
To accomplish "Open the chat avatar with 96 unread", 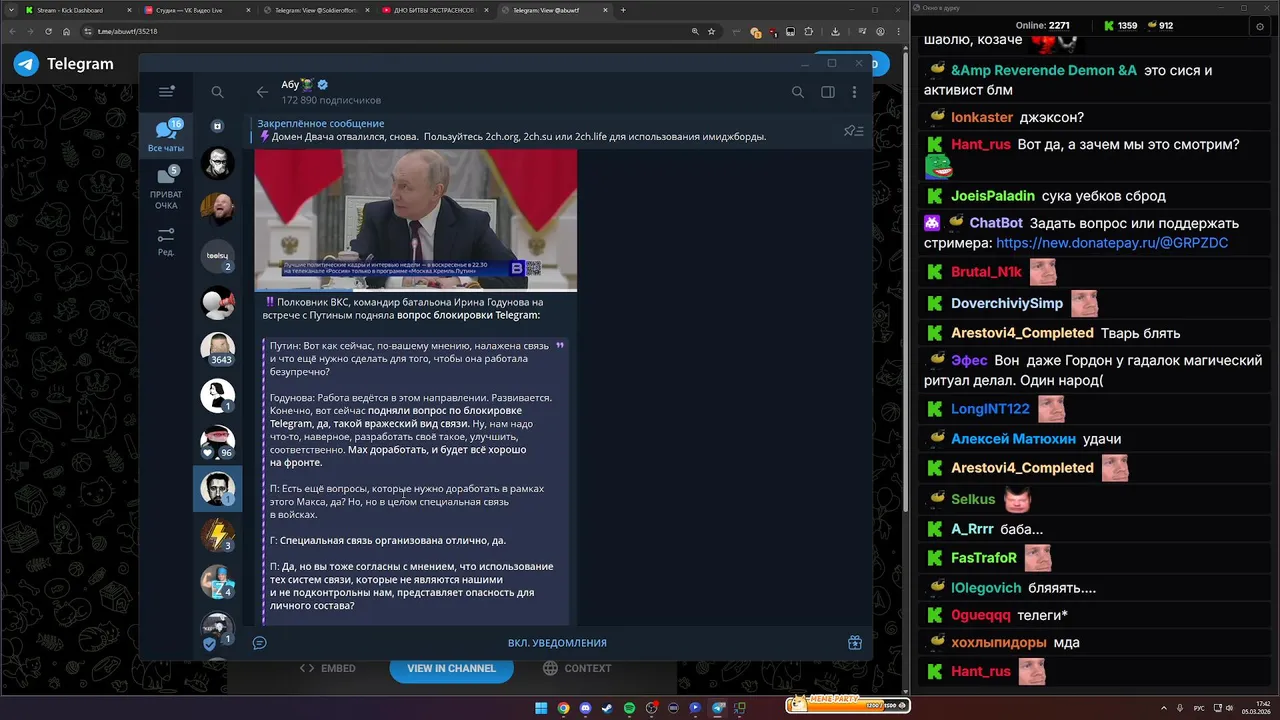I will pyautogui.click(x=217, y=442).
